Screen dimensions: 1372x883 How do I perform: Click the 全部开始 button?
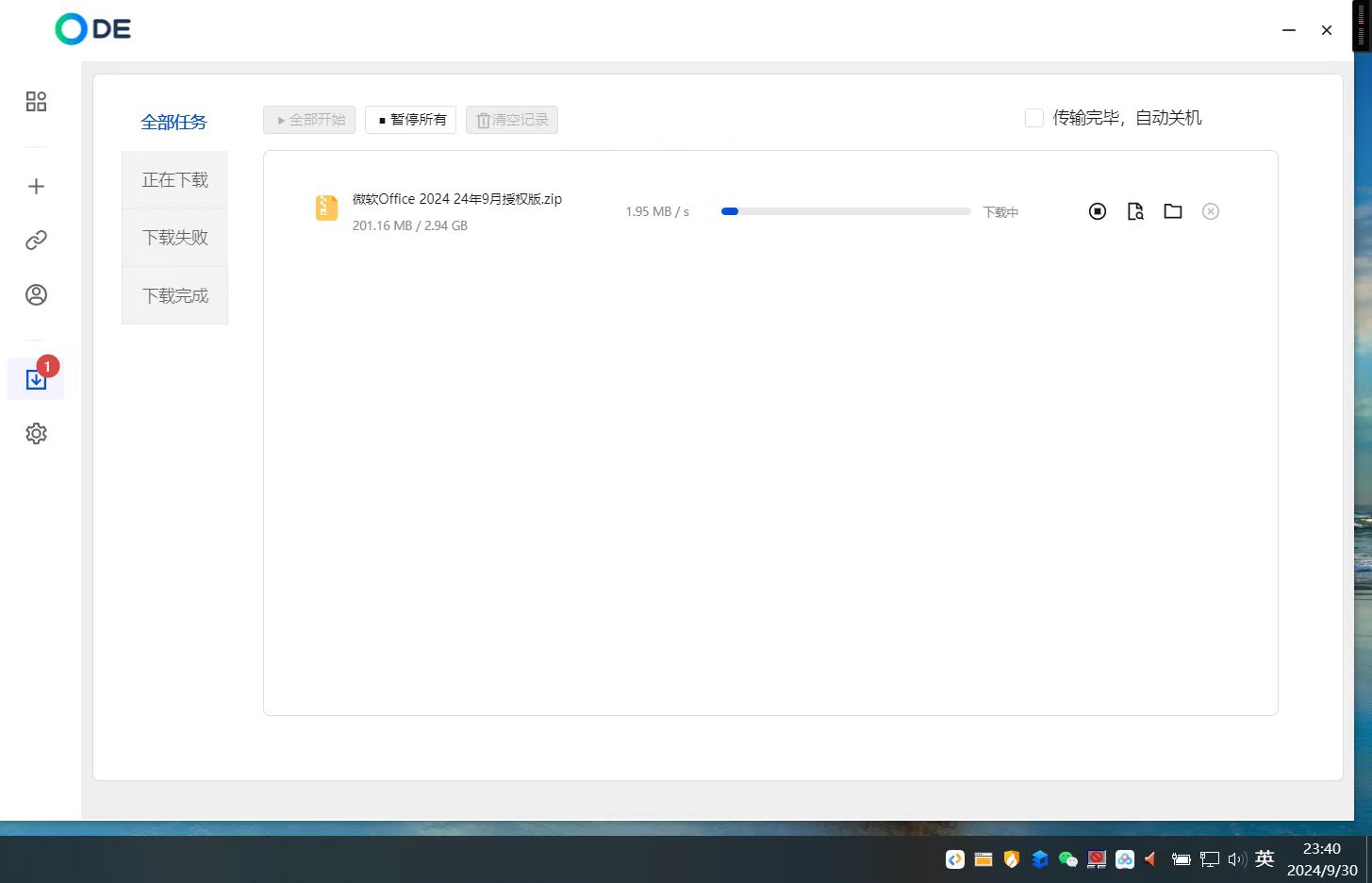309,120
